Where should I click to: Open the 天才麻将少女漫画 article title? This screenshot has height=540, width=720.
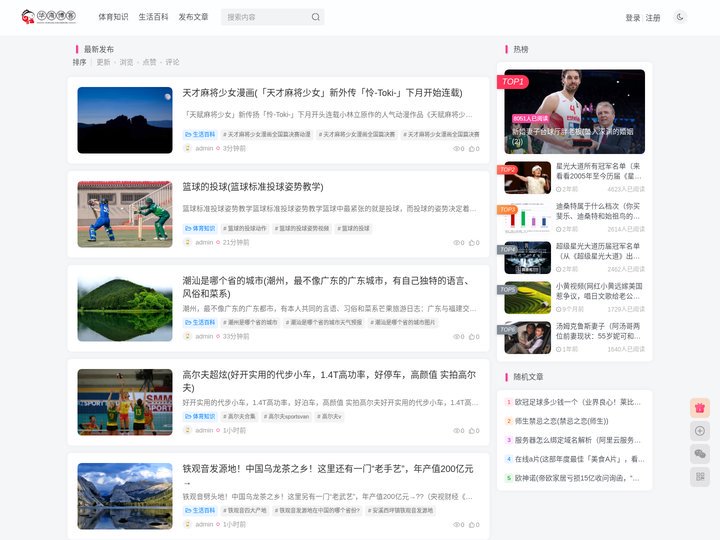click(x=322, y=93)
